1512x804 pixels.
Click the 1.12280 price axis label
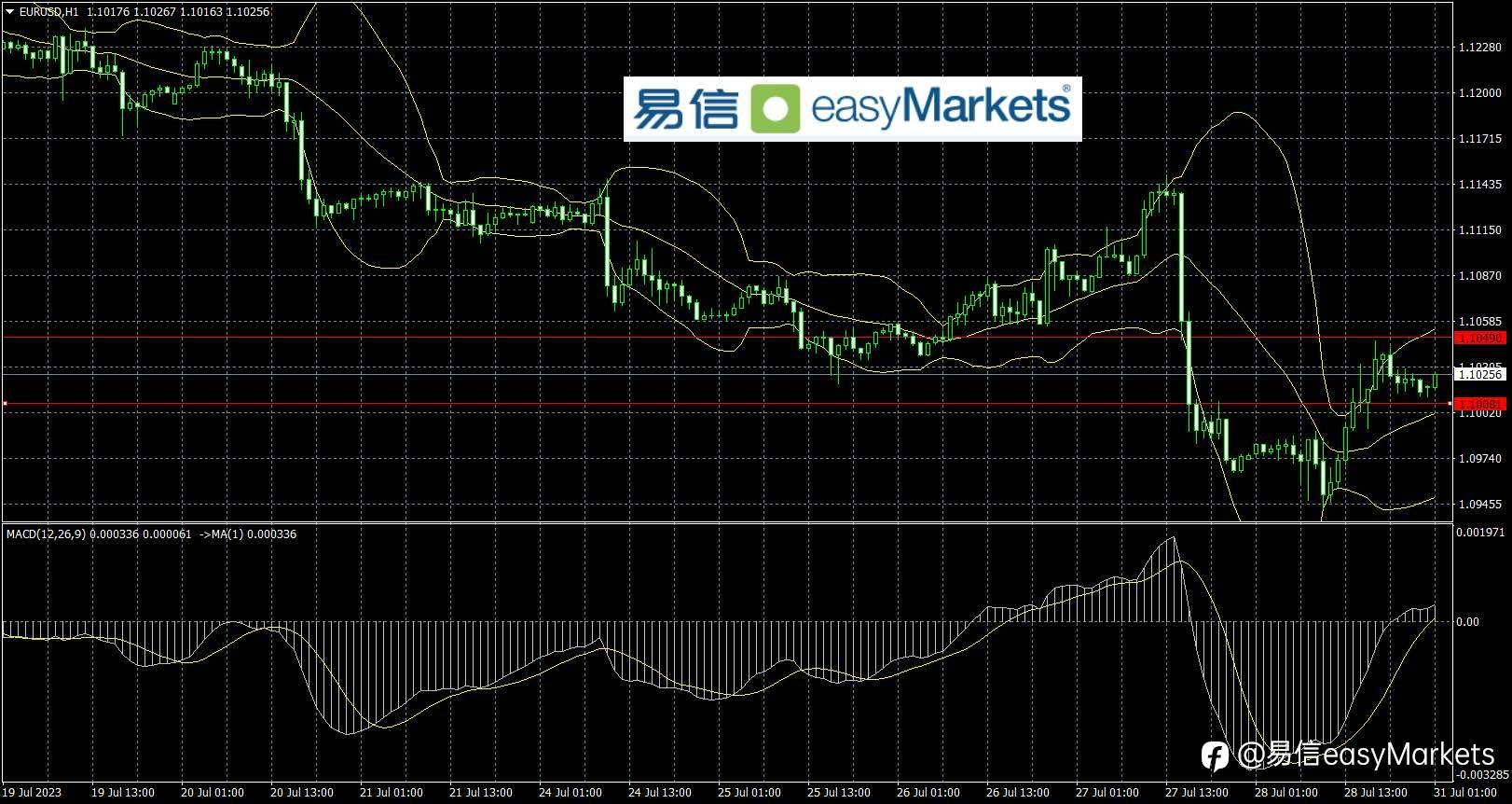tap(1479, 48)
